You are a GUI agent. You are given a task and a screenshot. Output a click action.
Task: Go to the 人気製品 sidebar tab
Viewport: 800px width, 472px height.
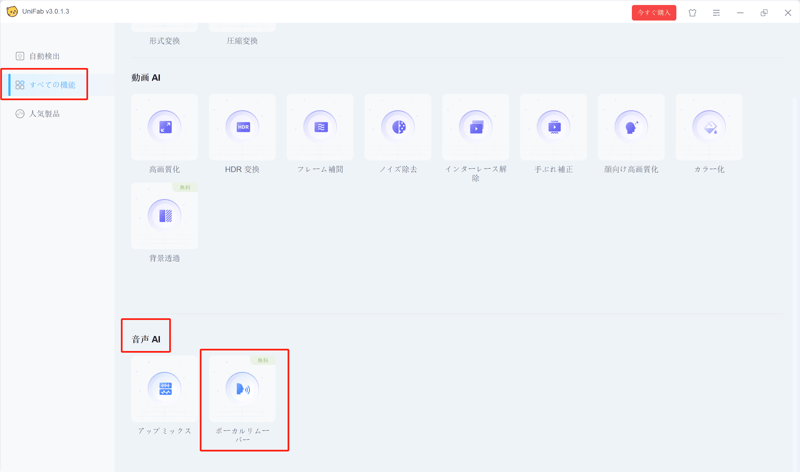point(44,114)
